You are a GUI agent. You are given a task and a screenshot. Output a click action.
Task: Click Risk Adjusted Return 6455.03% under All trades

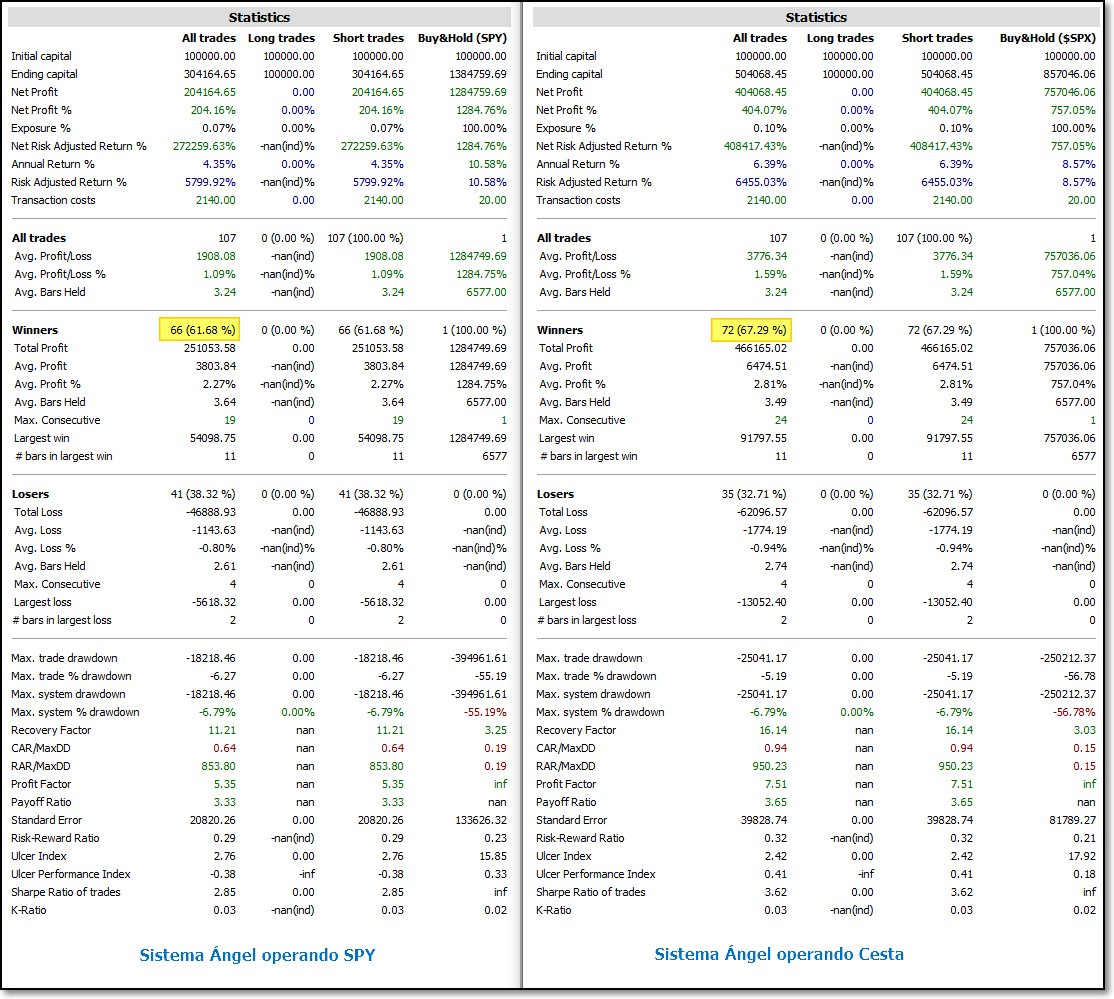click(761, 182)
